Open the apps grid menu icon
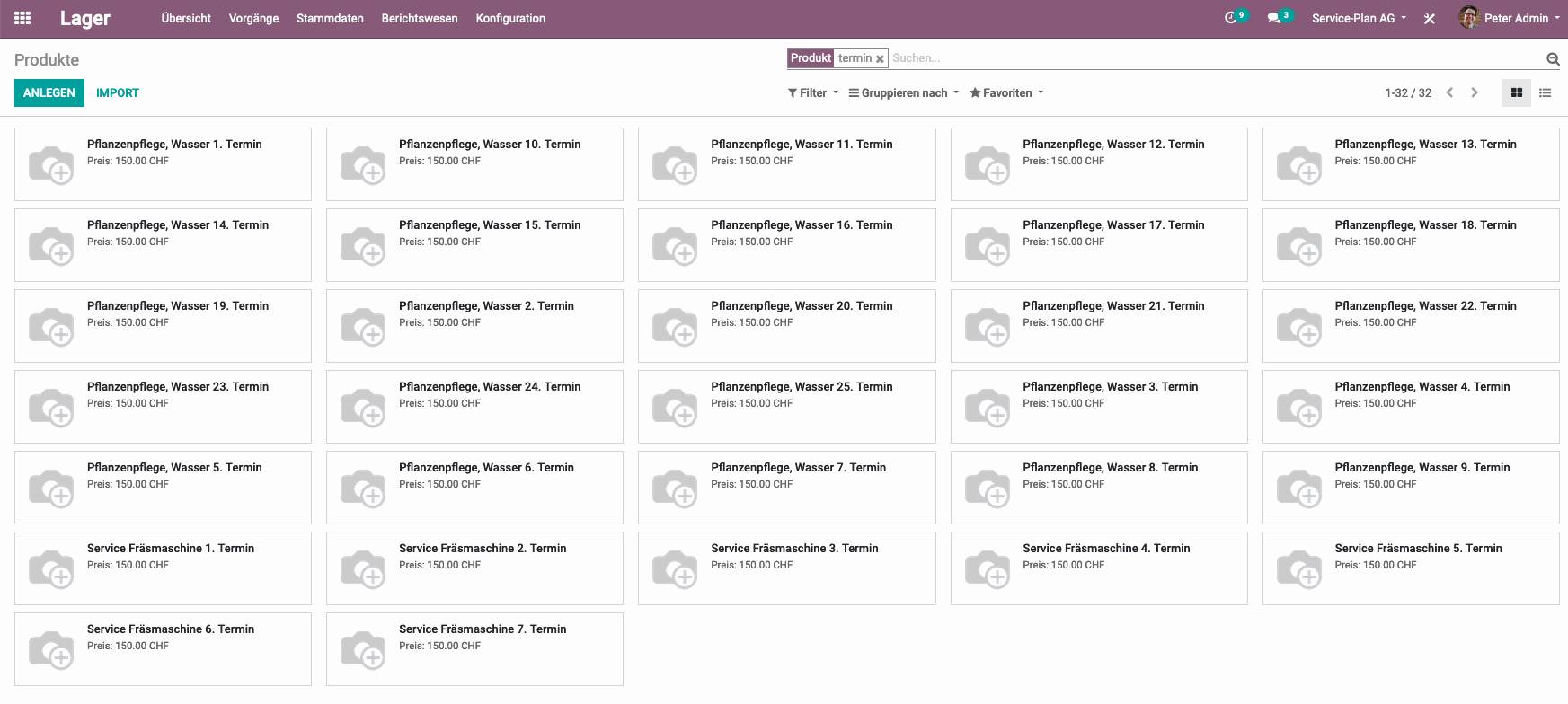This screenshot has height=704, width=1568. (22, 18)
